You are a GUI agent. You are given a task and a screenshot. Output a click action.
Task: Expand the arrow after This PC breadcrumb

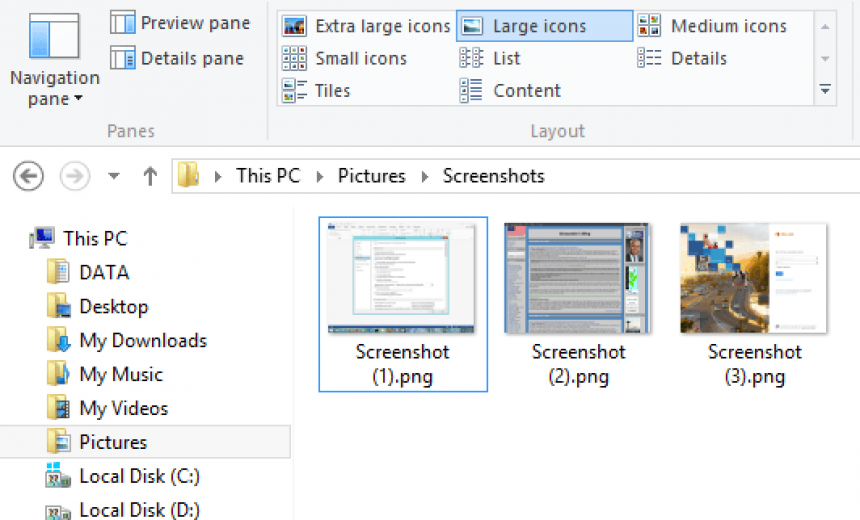[320, 177]
